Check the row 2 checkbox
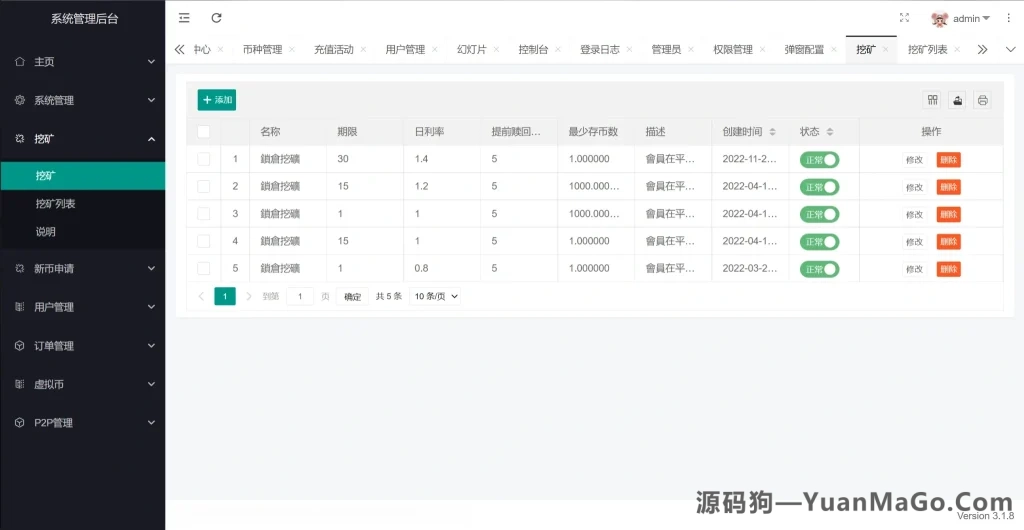1024x530 pixels. click(204, 187)
